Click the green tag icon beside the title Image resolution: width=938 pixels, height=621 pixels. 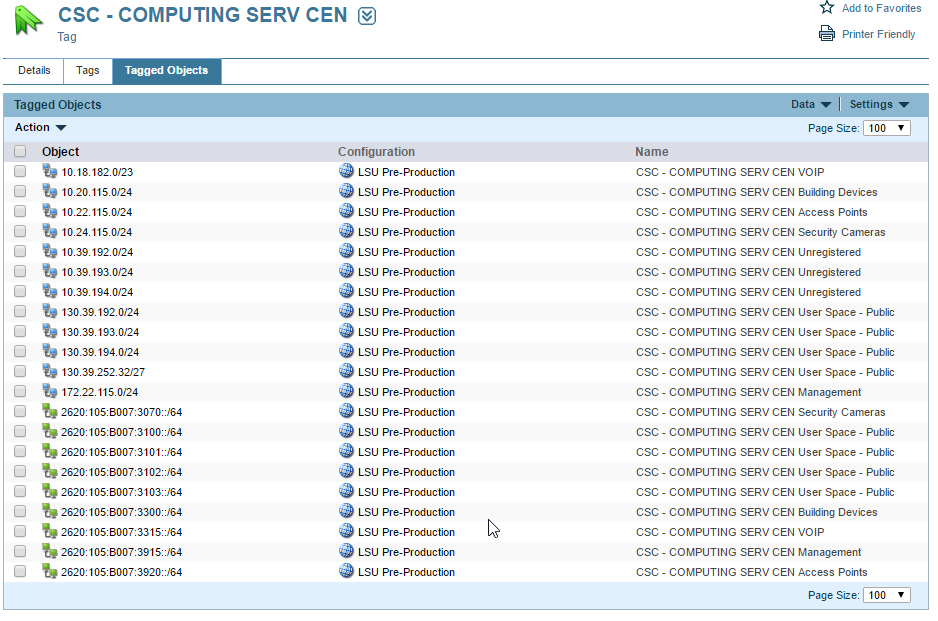(28, 20)
